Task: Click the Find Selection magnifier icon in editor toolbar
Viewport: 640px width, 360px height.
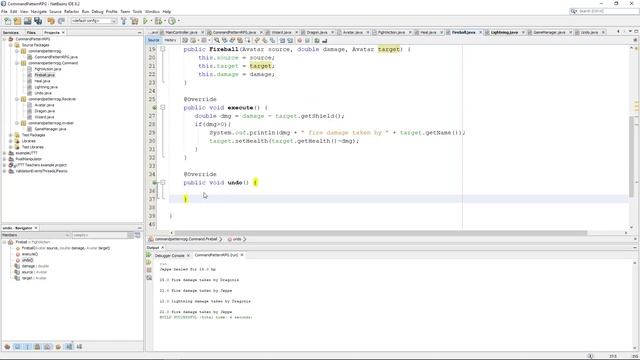Action: coord(217,40)
